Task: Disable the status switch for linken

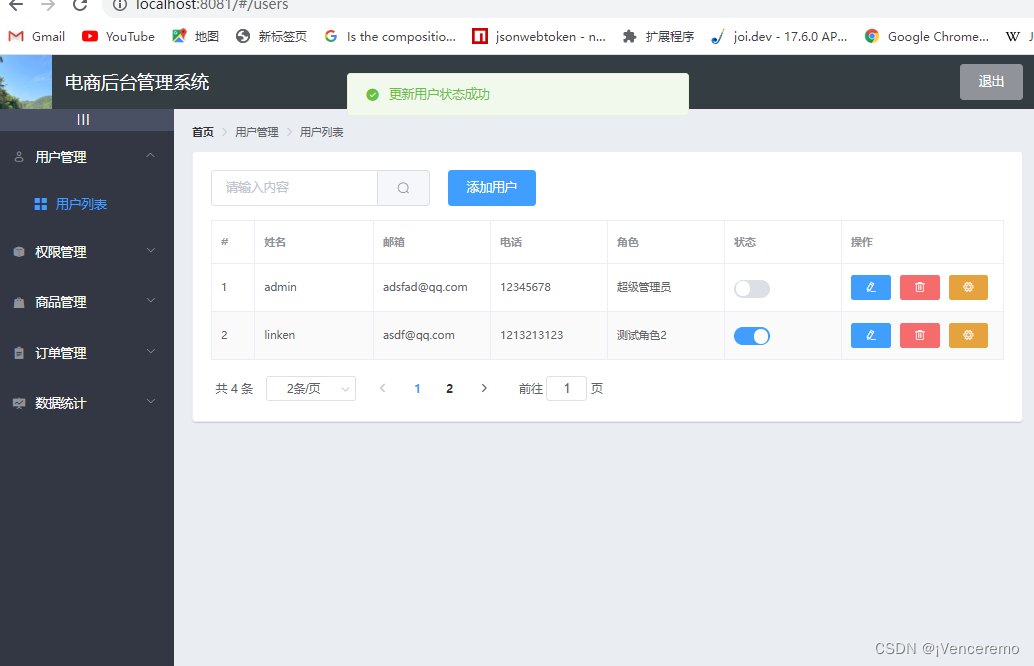Action: coord(752,336)
